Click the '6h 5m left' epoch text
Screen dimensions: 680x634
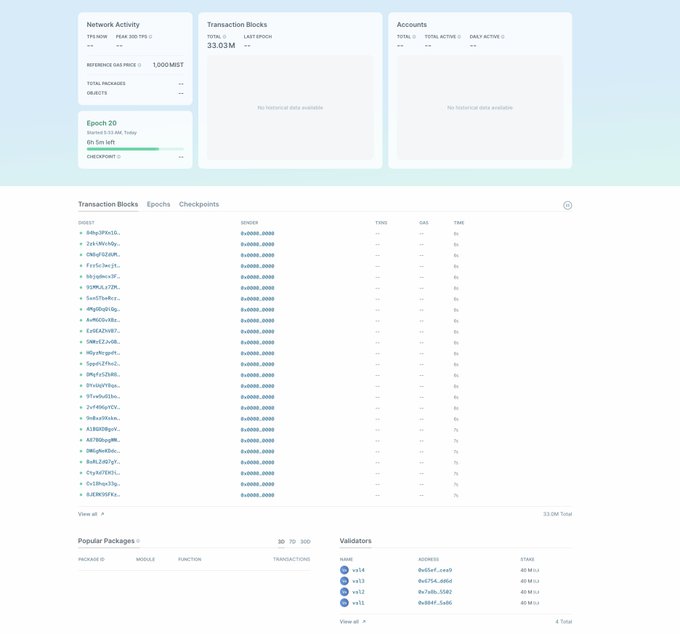pos(101,142)
